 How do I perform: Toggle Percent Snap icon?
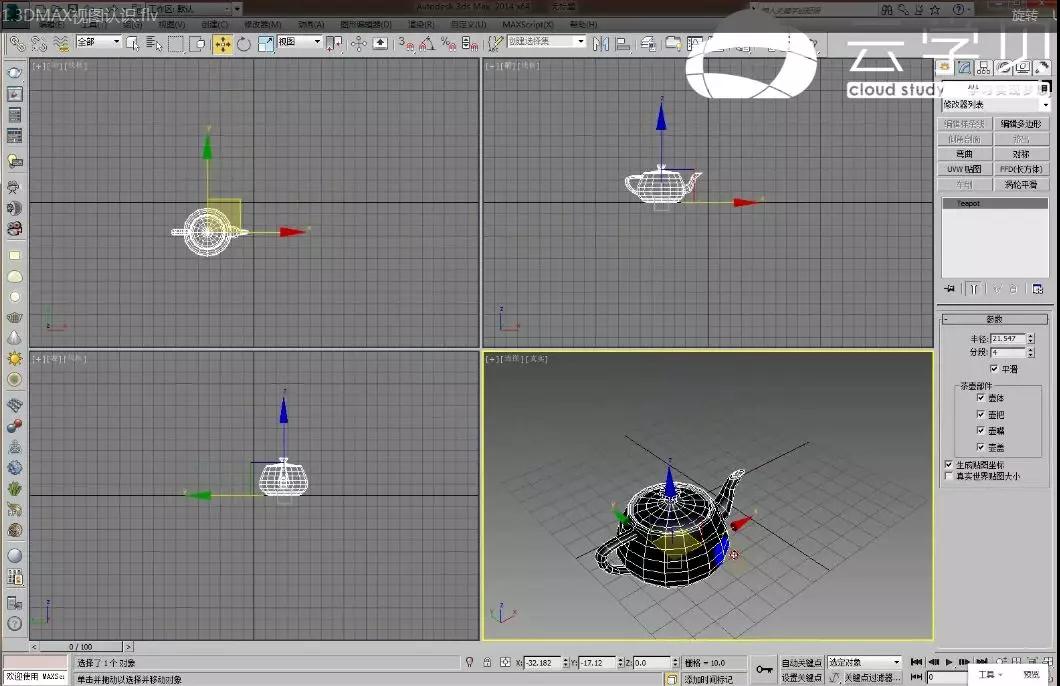coord(448,45)
